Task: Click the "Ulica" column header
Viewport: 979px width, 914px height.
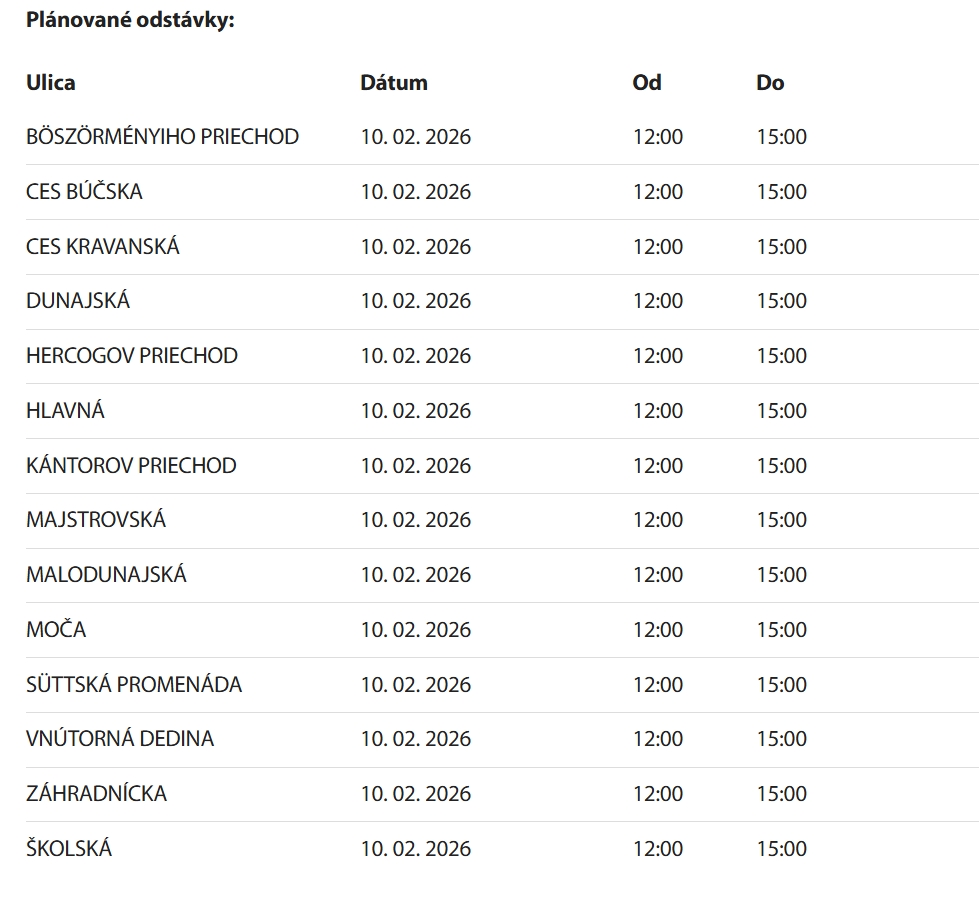Action: coord(50,83)
